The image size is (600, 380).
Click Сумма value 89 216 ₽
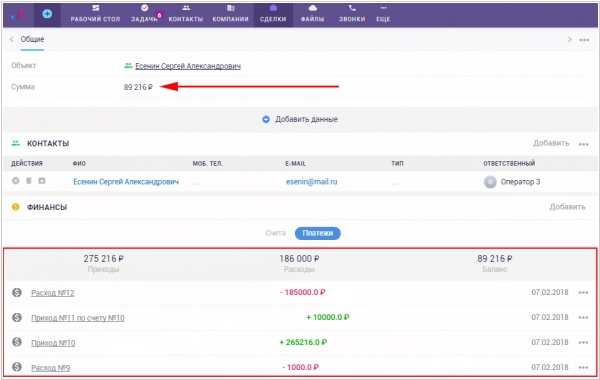(138, 87)
